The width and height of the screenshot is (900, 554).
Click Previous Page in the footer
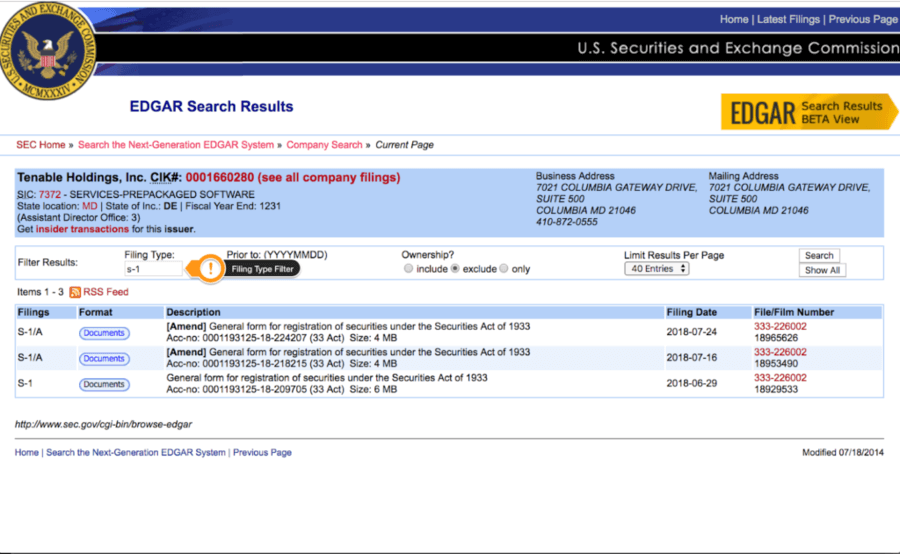[262, 452]
